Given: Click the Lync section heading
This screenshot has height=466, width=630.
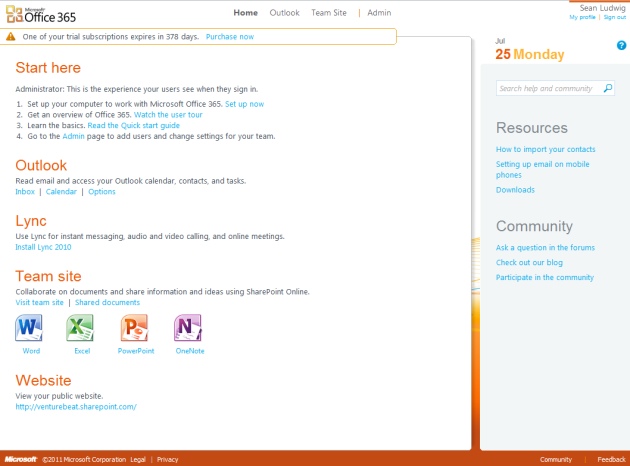Looking at the screenshot, I should [31, 221].
